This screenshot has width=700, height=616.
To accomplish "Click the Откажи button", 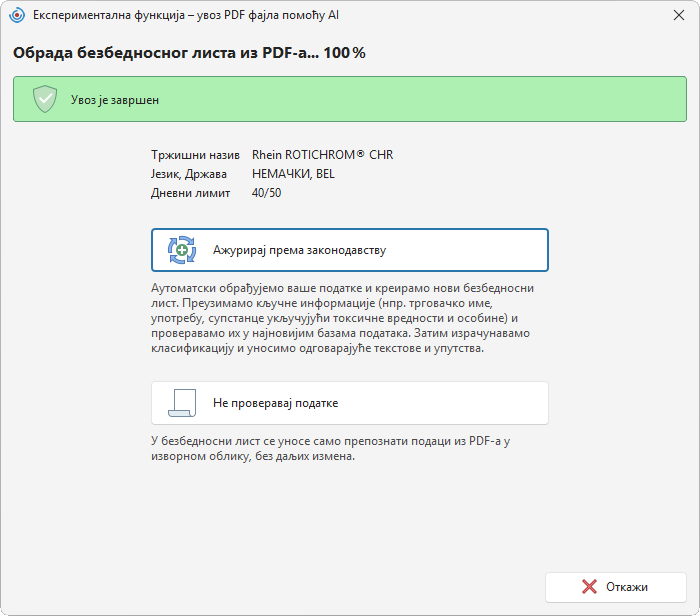I will coord(616,587).
